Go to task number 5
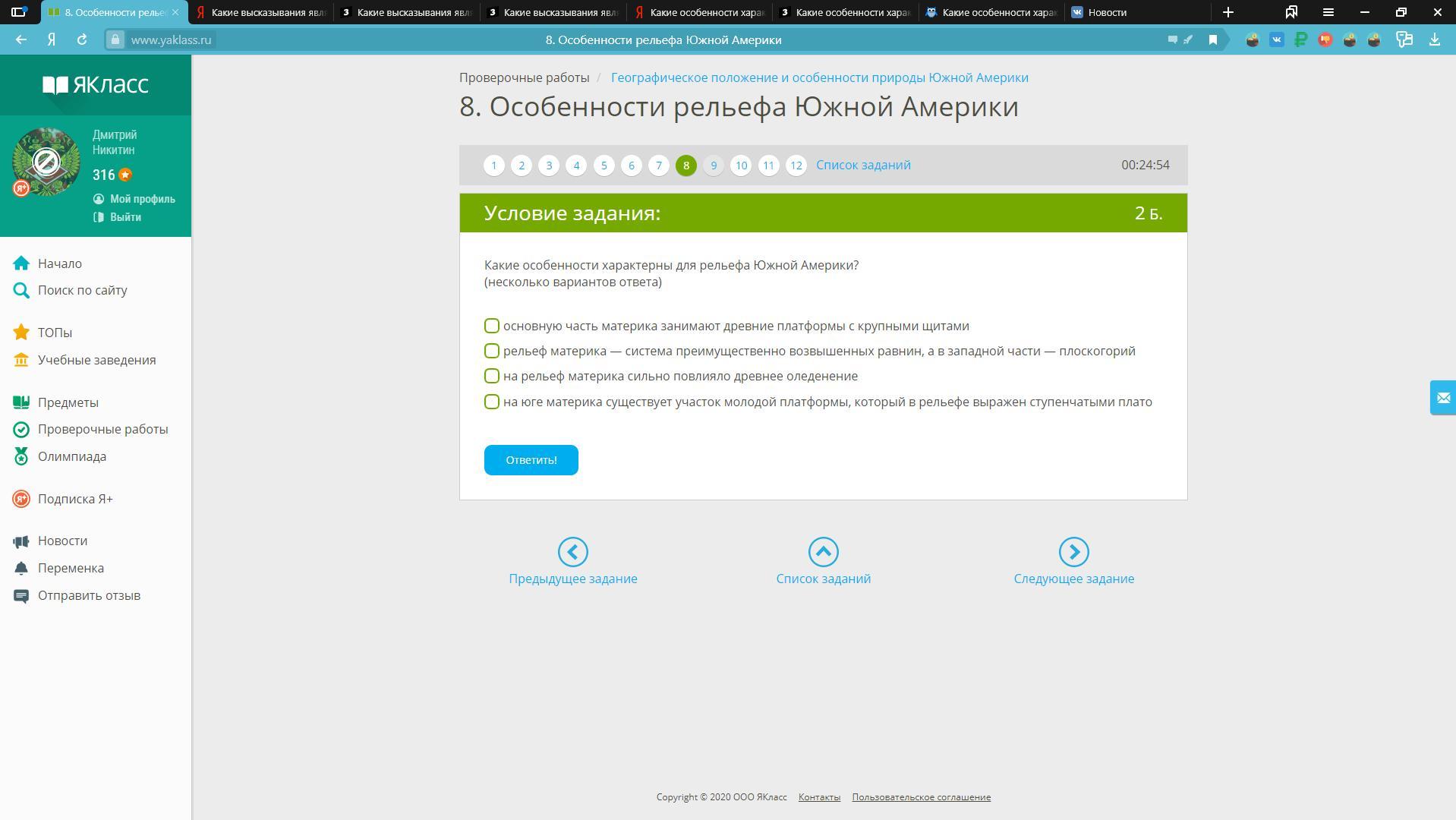 click(x=604, y=165)
